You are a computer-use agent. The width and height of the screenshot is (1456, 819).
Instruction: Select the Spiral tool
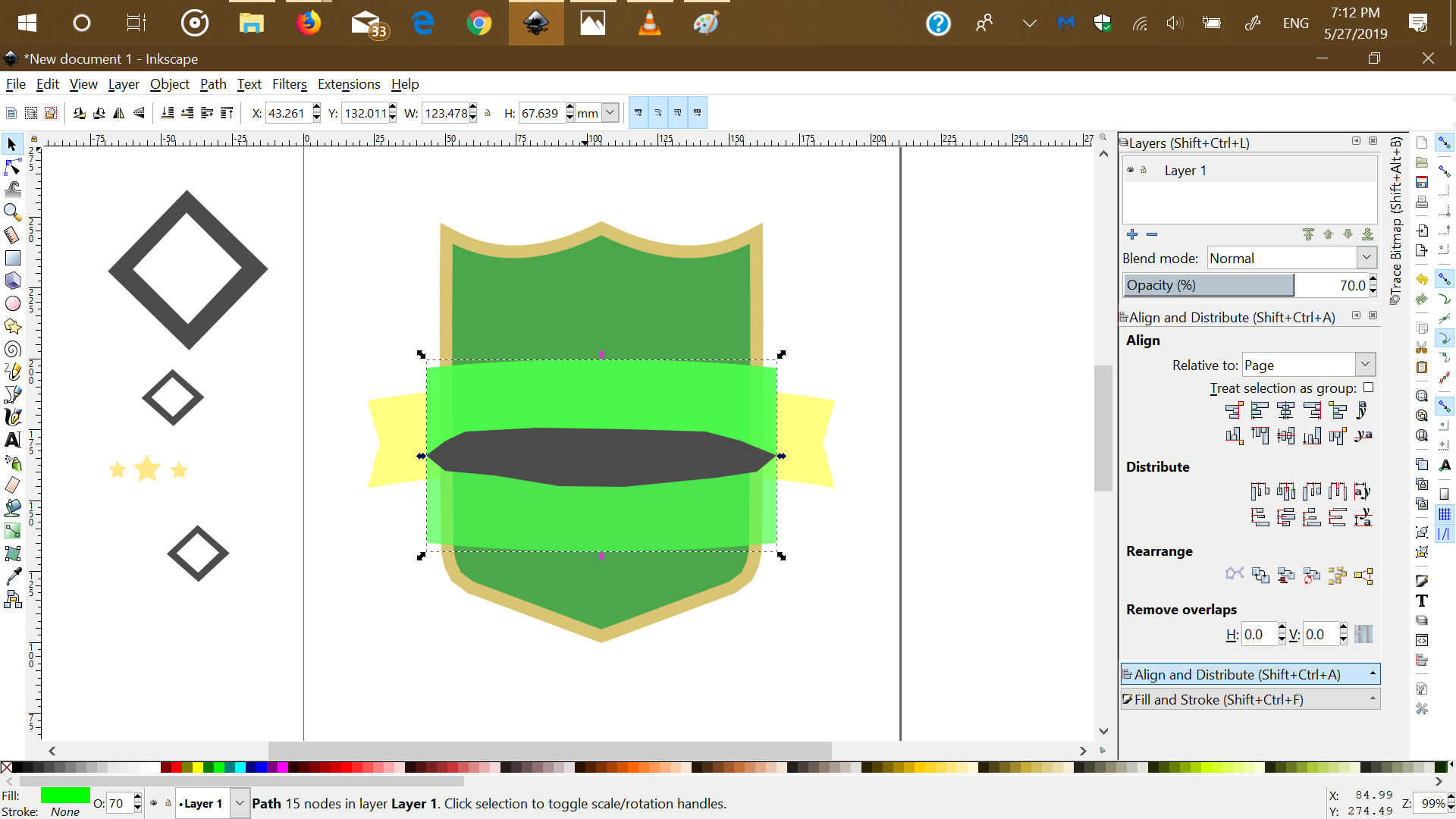pos(13,350)
